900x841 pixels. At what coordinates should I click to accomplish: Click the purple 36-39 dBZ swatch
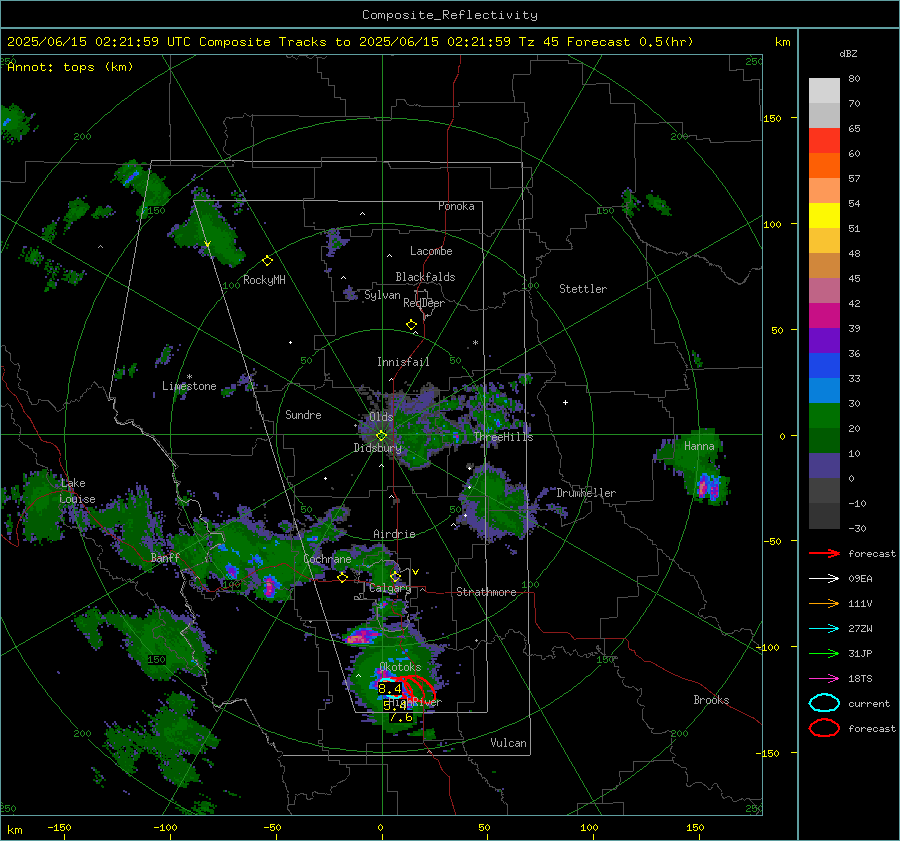824,340
